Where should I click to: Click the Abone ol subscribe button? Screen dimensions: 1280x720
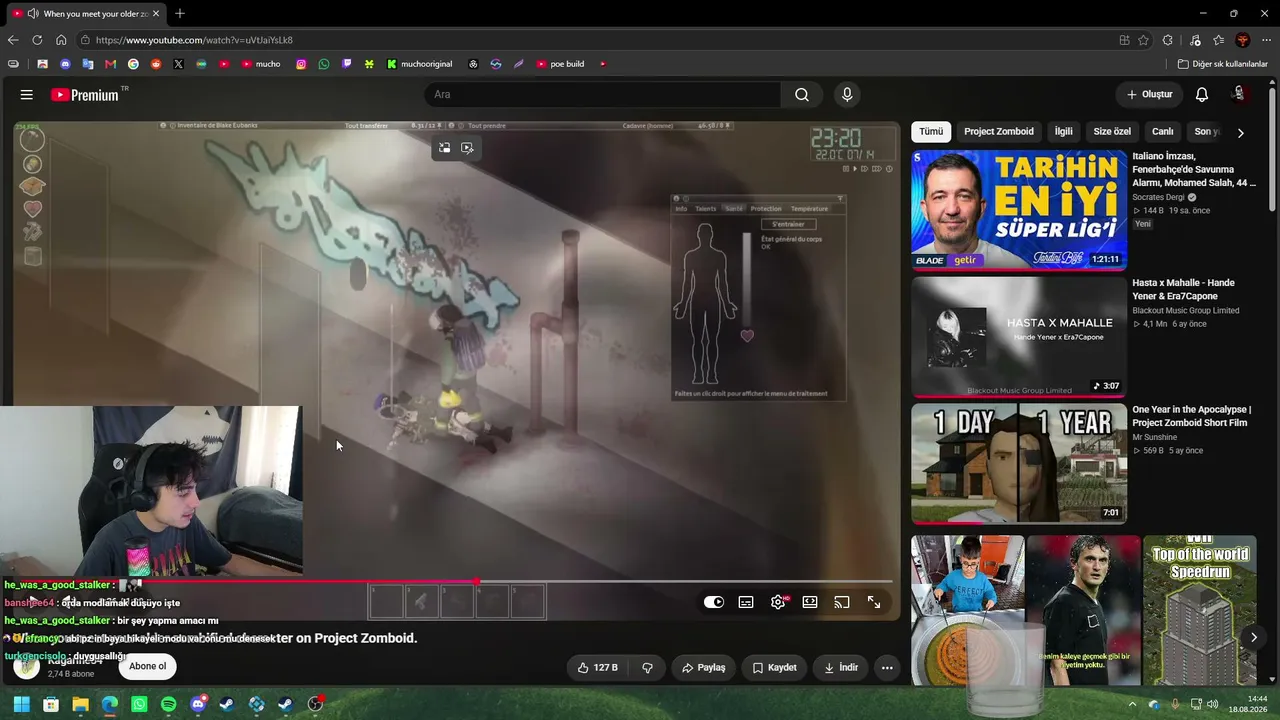tap(148, 666)
